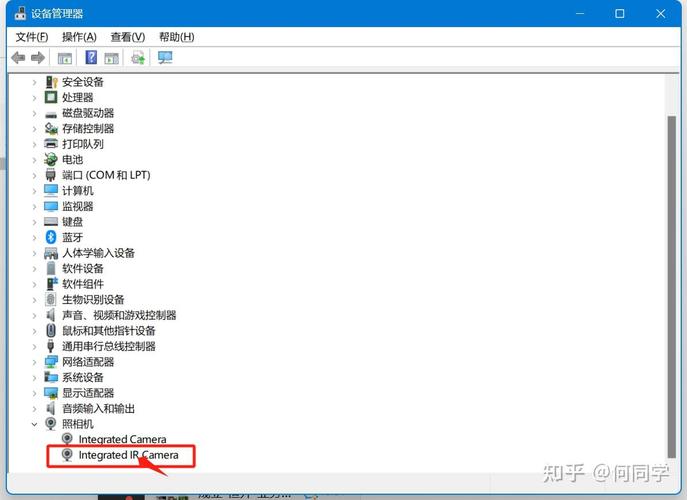Image resolution: width=687 pixels, height=500 pixels.
Task: Click the 键盘 keyboard icon
Action: 51,222
